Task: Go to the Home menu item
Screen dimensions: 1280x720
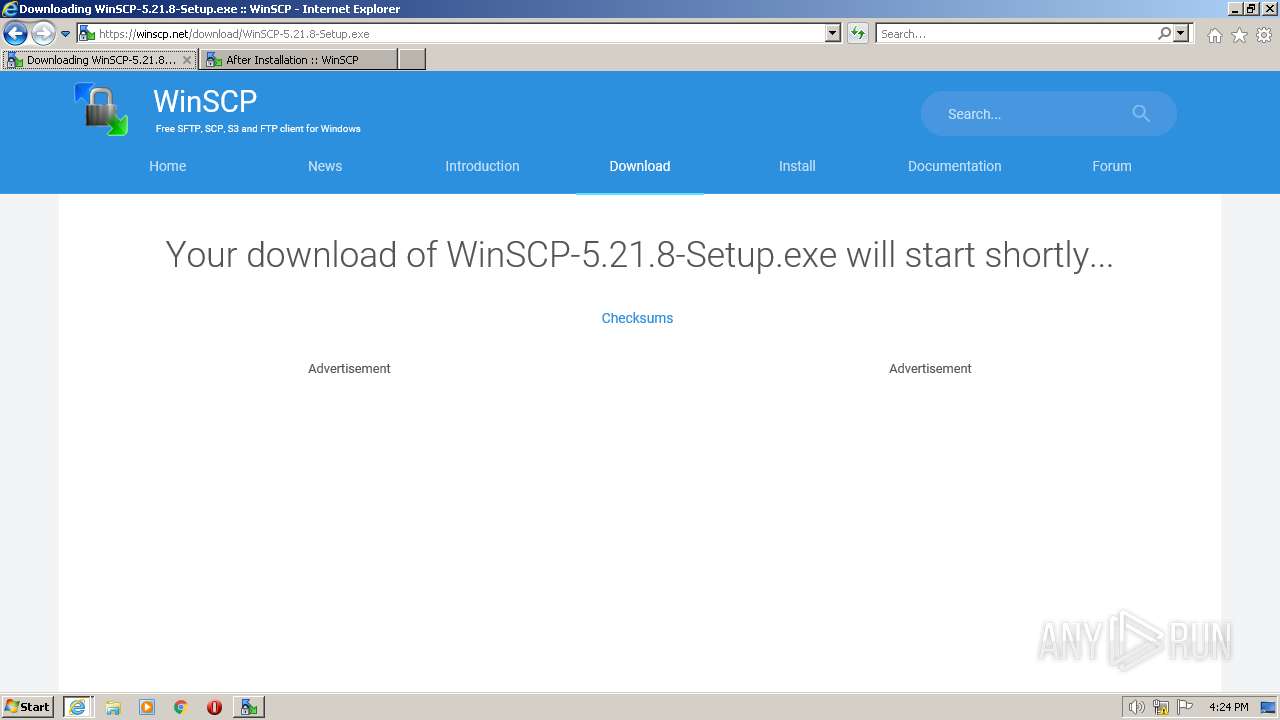Action: click(168, 166)
